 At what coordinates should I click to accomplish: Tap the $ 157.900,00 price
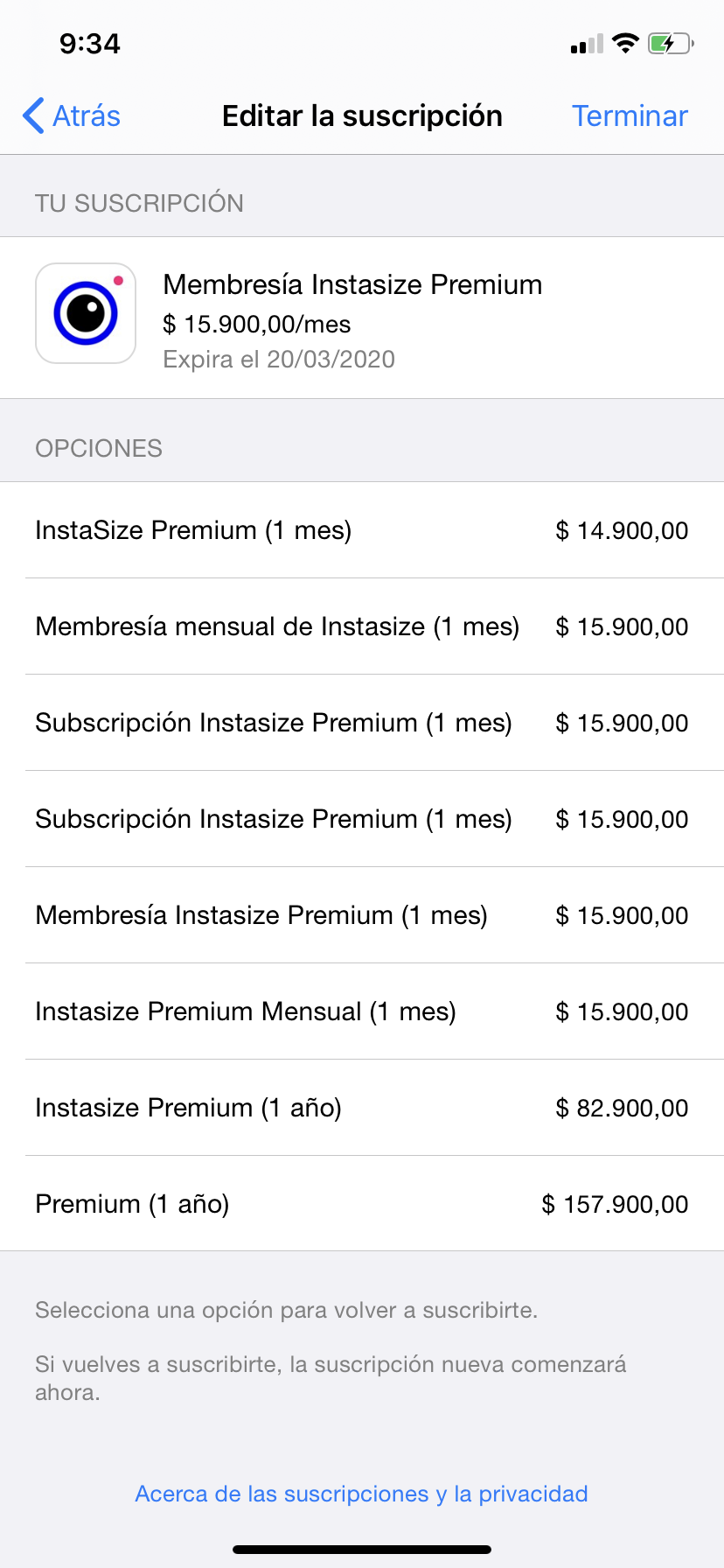(615, 1204)
